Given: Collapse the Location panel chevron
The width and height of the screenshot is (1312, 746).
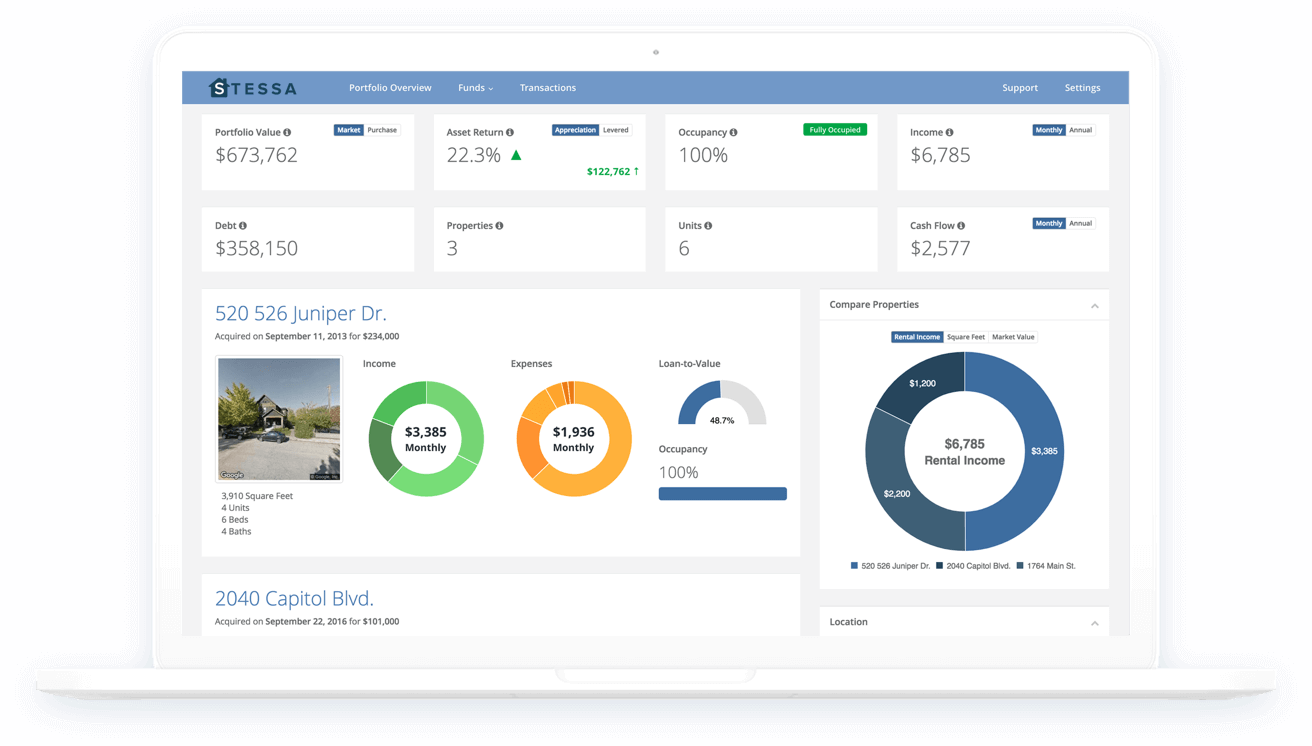Looking at the screenshot, I should pos(1095,623).
